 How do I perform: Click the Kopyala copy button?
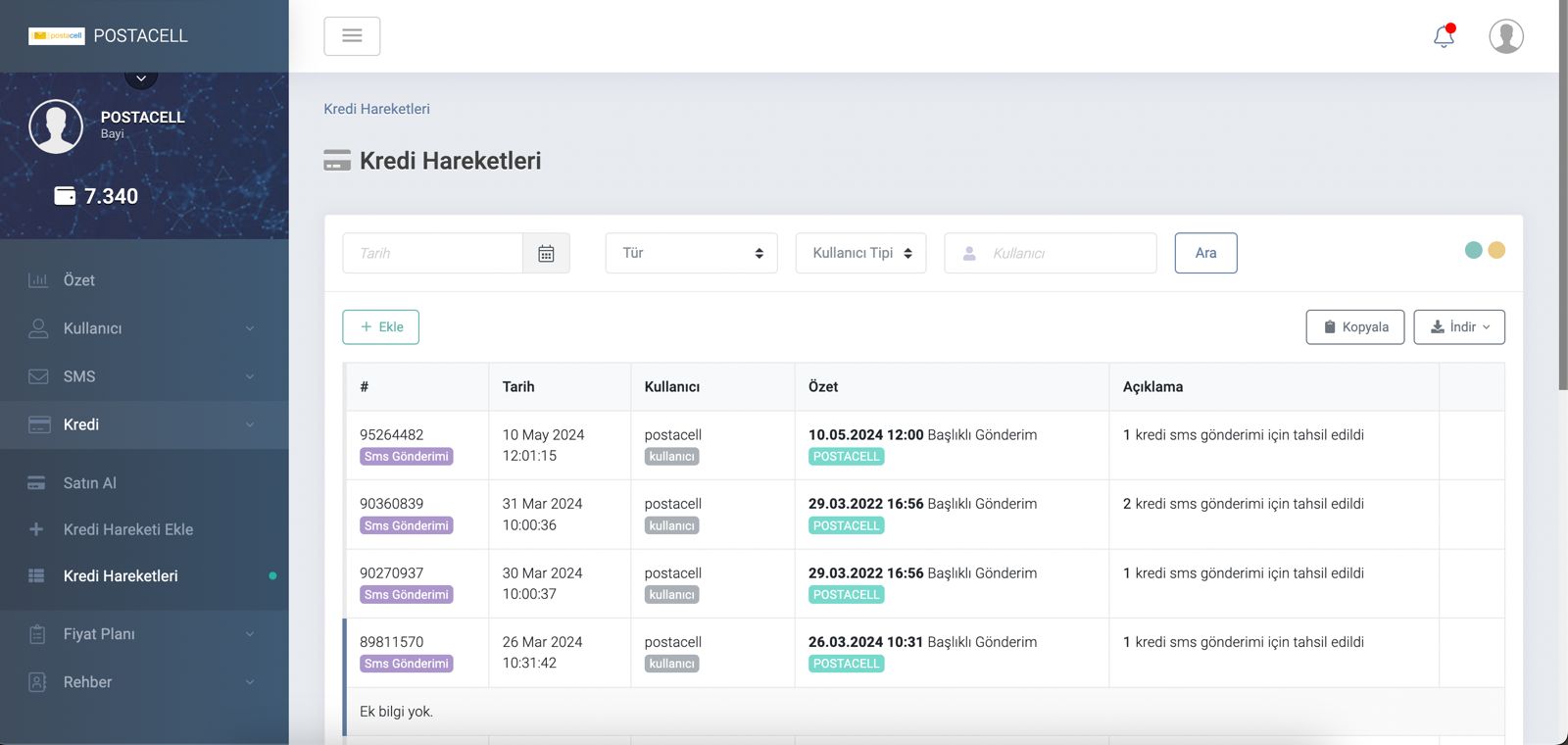[x=1355, y=327]
